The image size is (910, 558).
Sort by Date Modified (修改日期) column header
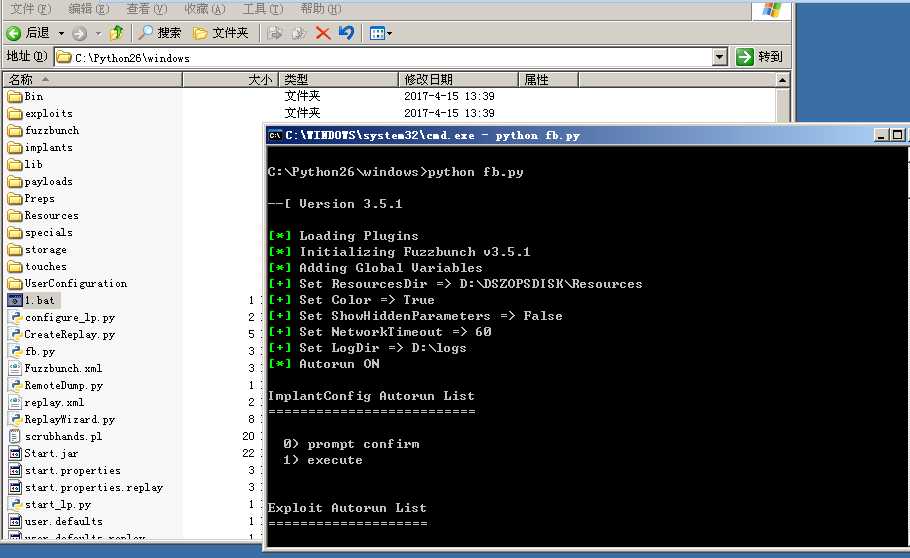click(x=458, y=80)
